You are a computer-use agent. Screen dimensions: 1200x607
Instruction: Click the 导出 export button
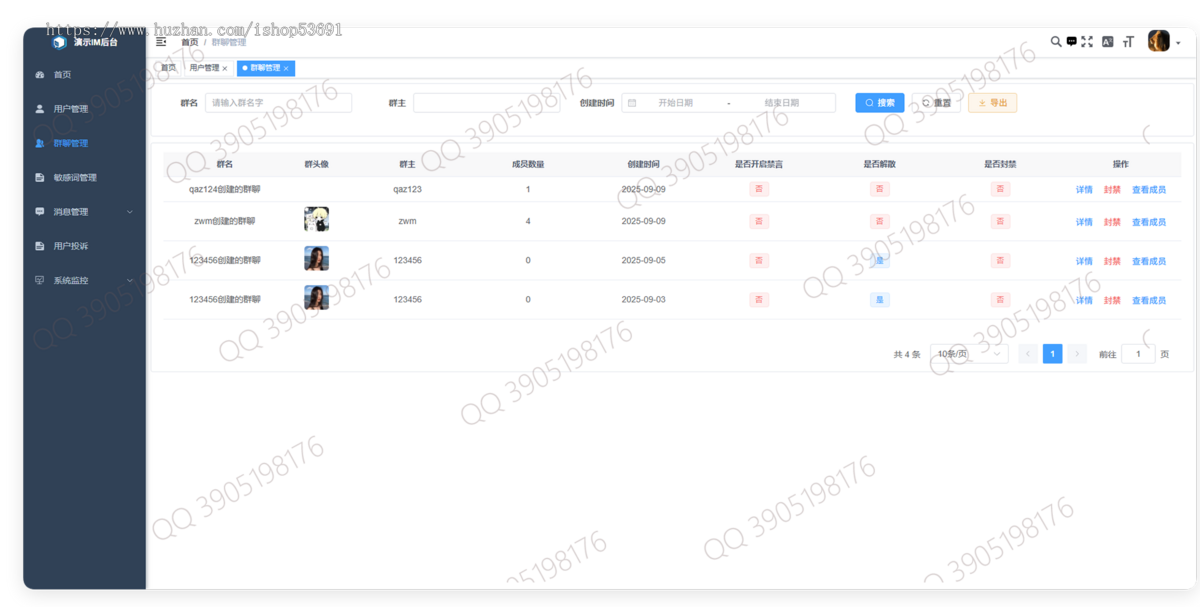click(x=992, y=103)
